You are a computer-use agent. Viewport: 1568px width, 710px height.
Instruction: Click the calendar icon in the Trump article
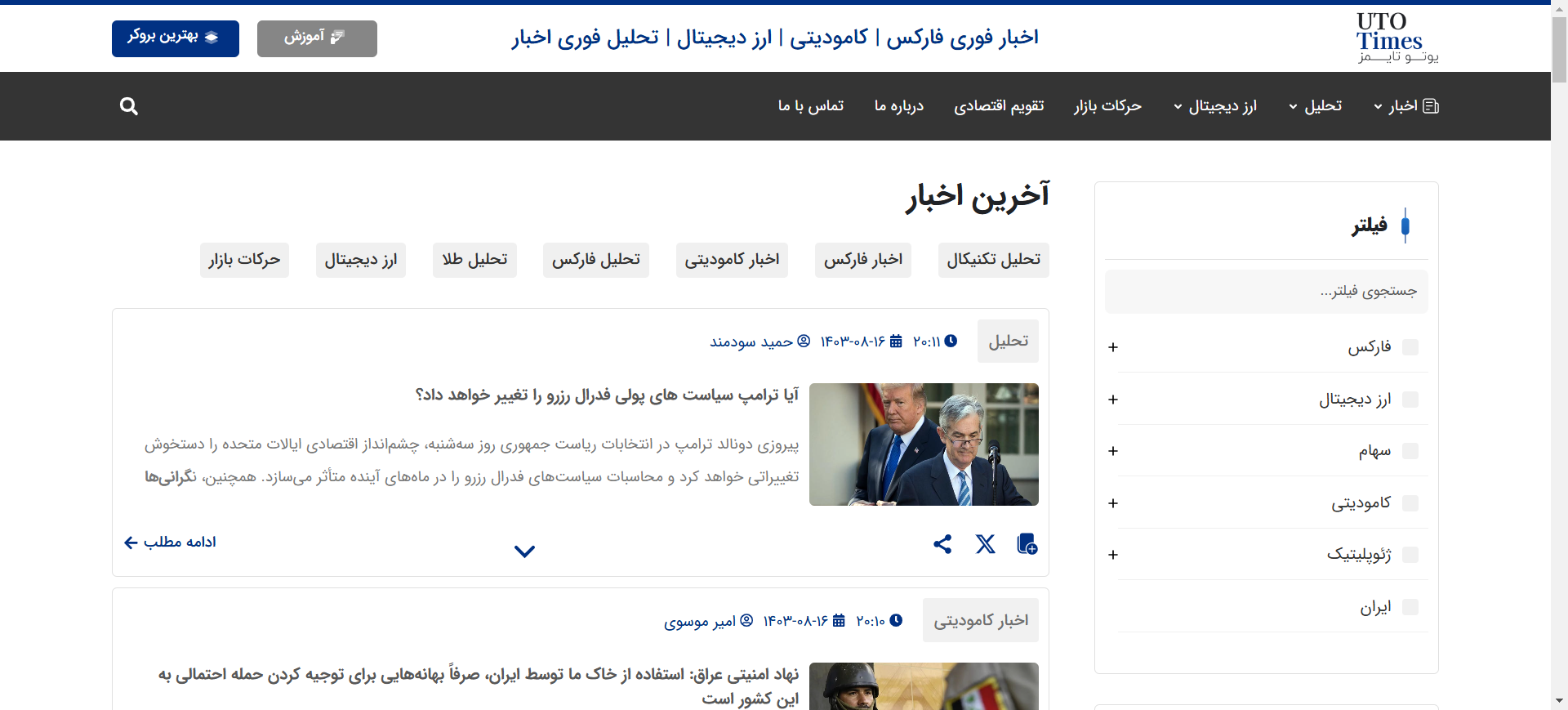pyautogui.click(x=896, y=341)
